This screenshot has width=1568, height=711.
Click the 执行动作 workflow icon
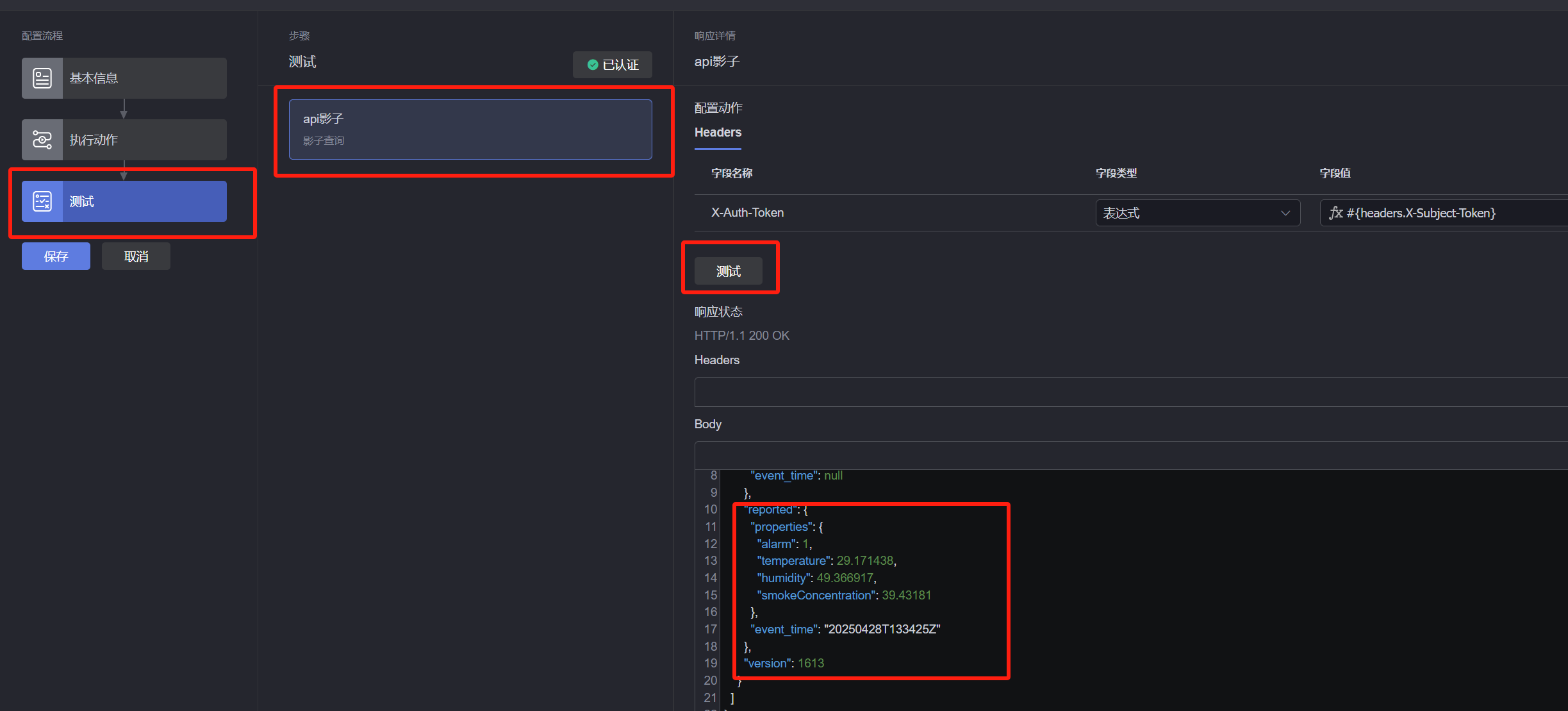pyautogui.click(x=42, y=140)
